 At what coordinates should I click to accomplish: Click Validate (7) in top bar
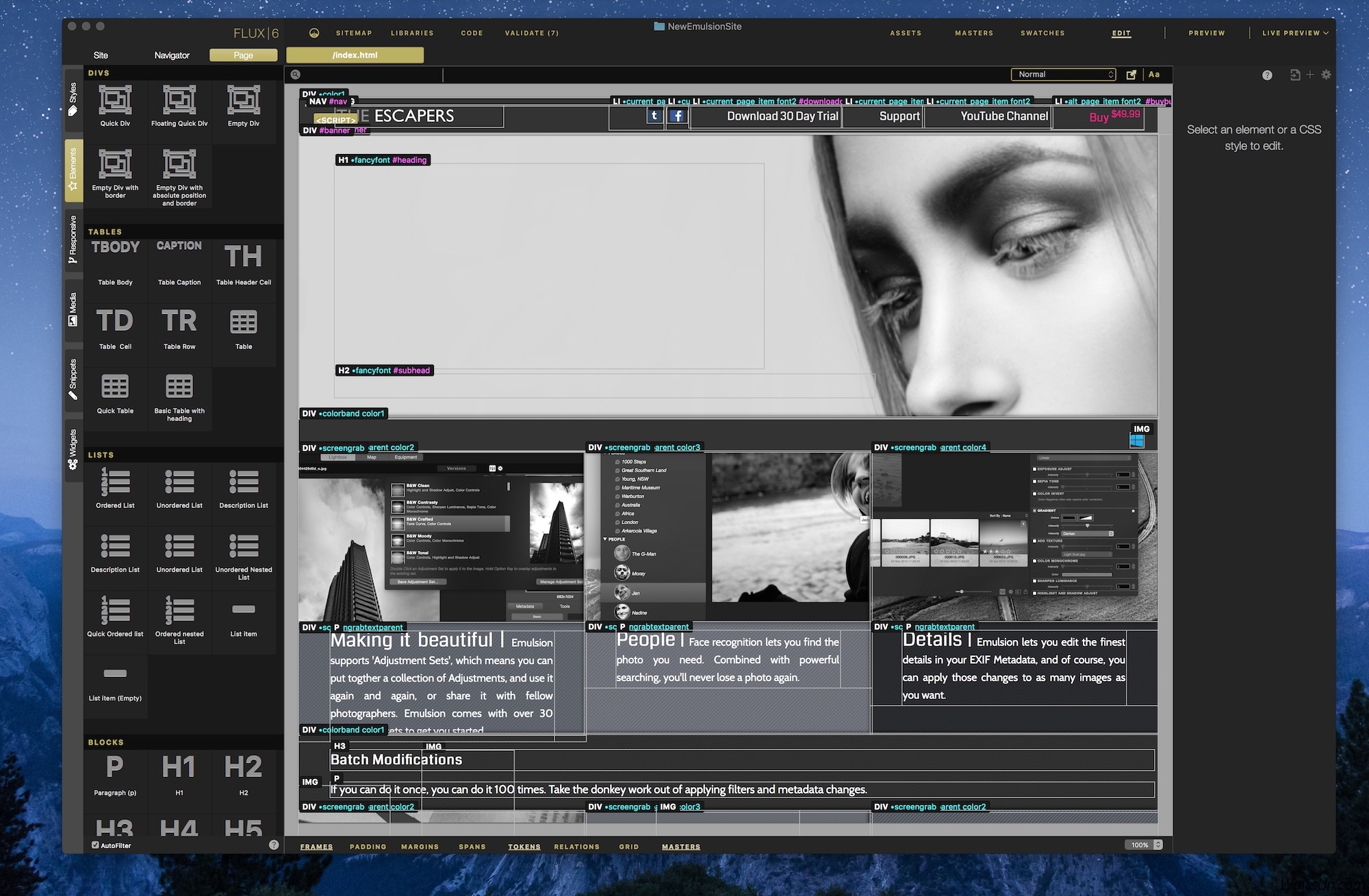[531, 33]
